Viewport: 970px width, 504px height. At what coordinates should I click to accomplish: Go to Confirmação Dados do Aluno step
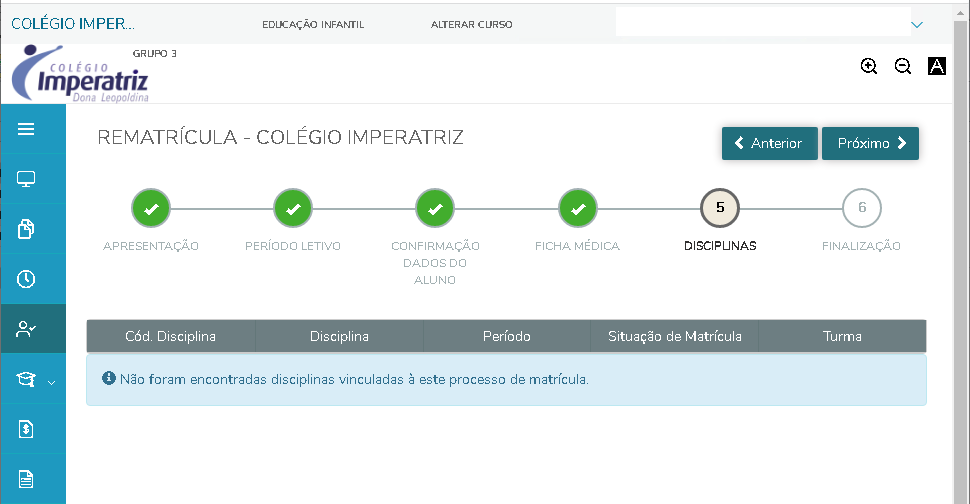(x=436, y=208)
